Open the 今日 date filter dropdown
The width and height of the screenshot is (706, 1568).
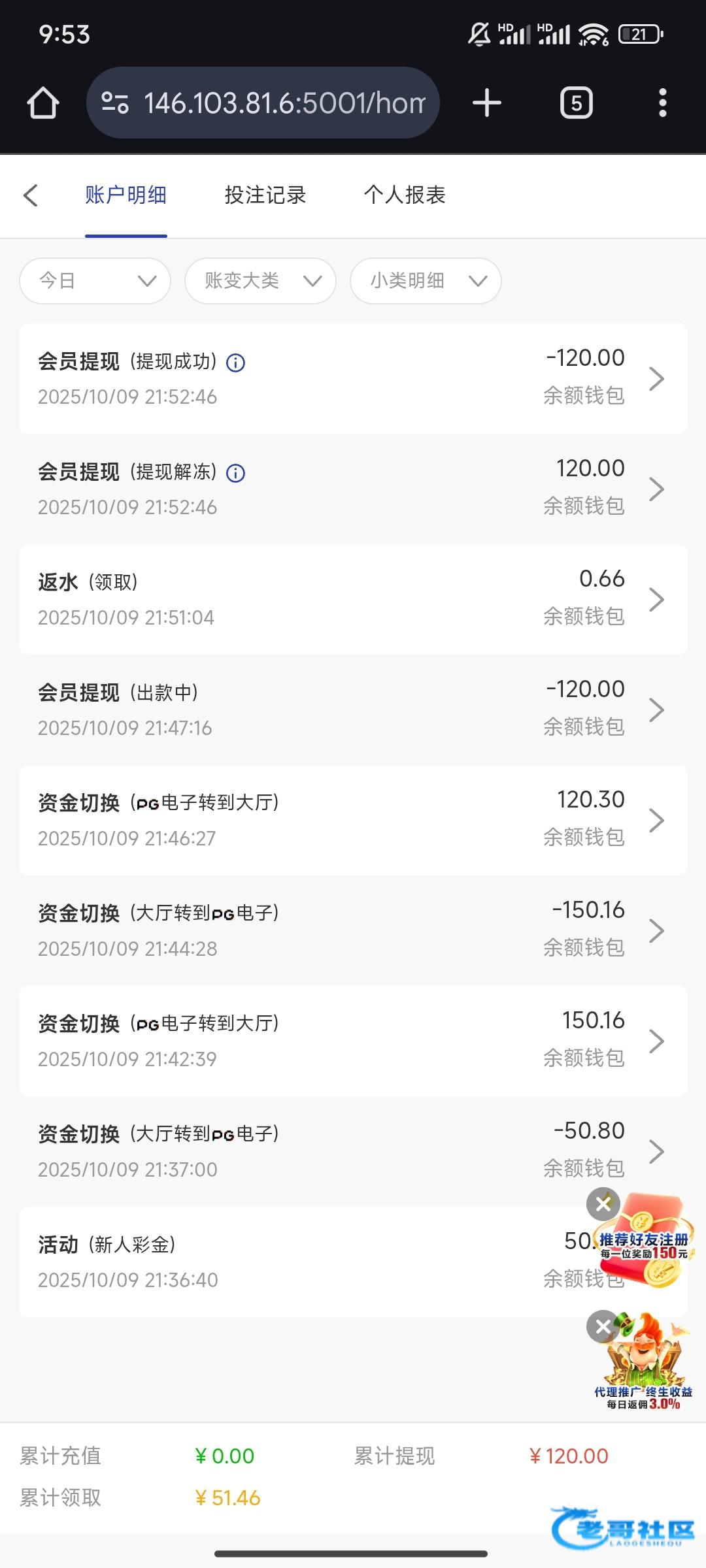(x=95, y=281)
